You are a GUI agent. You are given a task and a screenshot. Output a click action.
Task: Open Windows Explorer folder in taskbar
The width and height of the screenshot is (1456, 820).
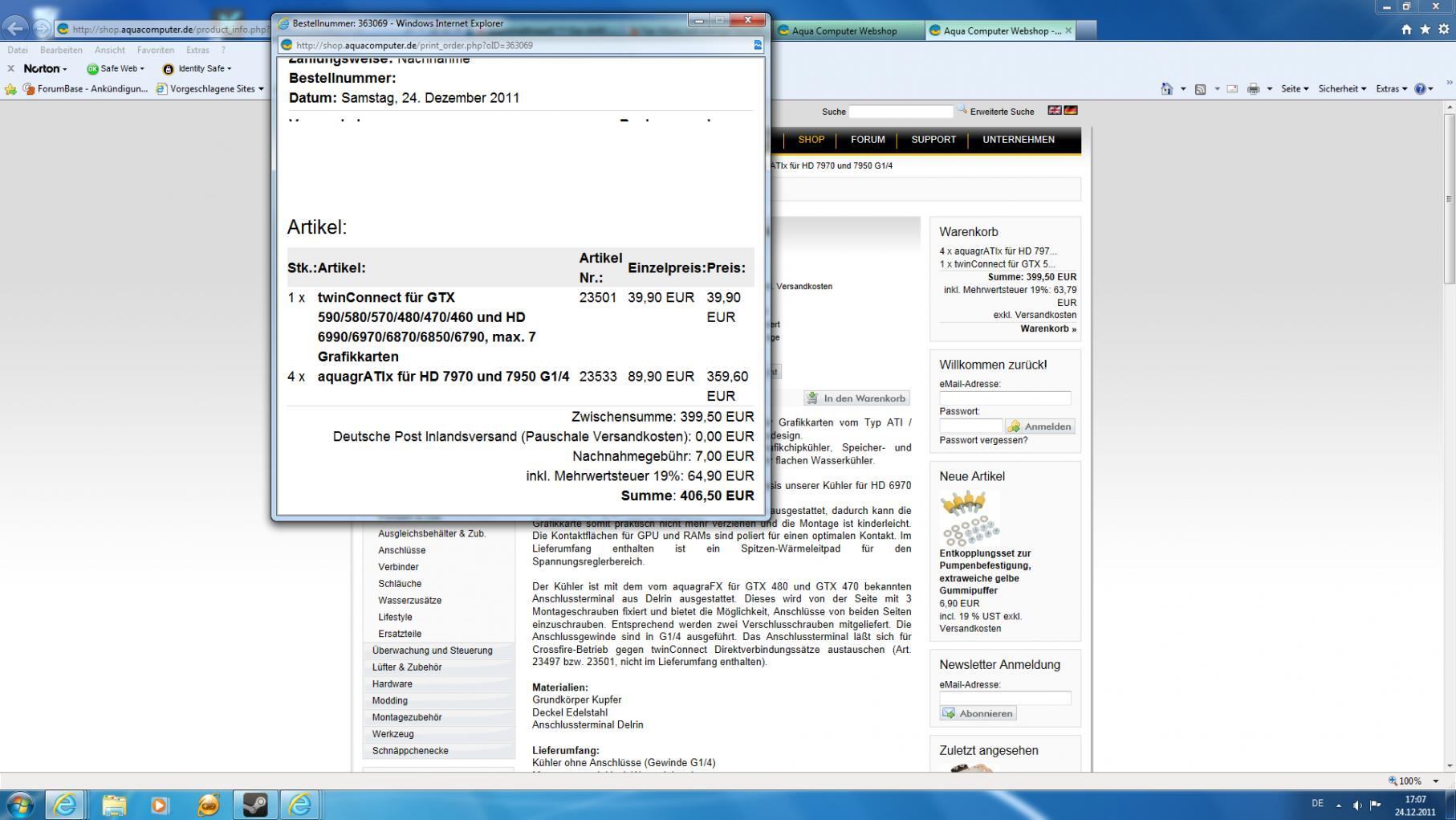[x=114, y=804]
